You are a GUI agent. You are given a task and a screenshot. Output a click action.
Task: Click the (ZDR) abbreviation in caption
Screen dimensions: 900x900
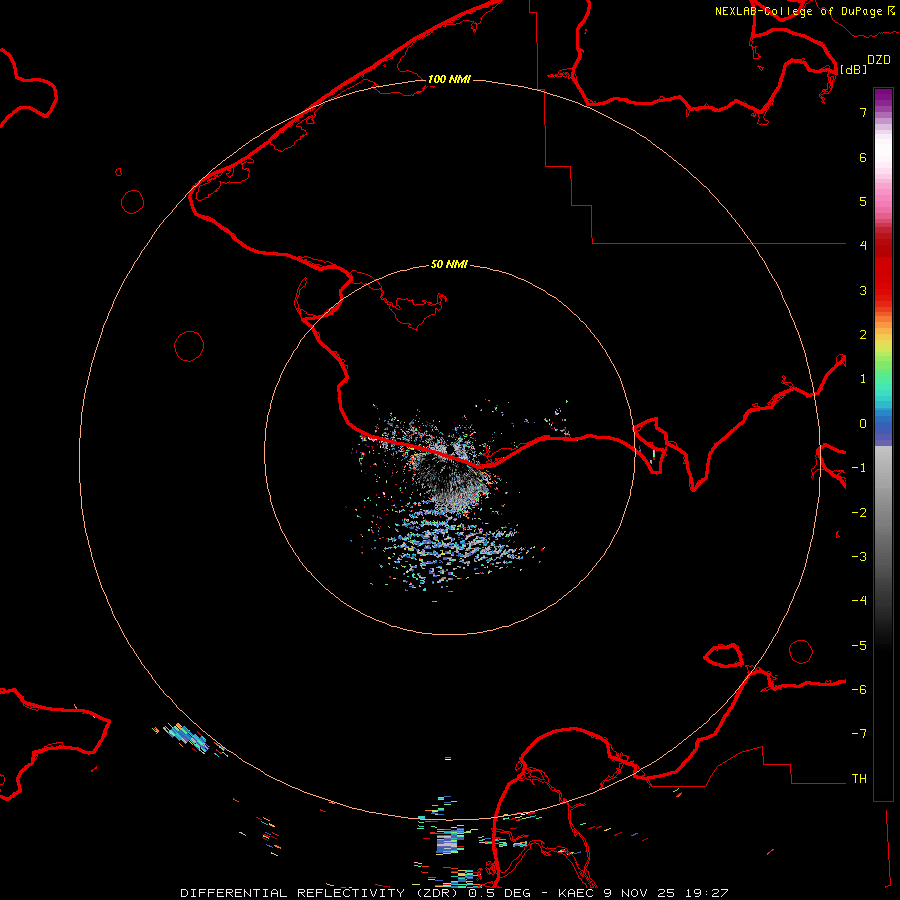pos(437,893)
